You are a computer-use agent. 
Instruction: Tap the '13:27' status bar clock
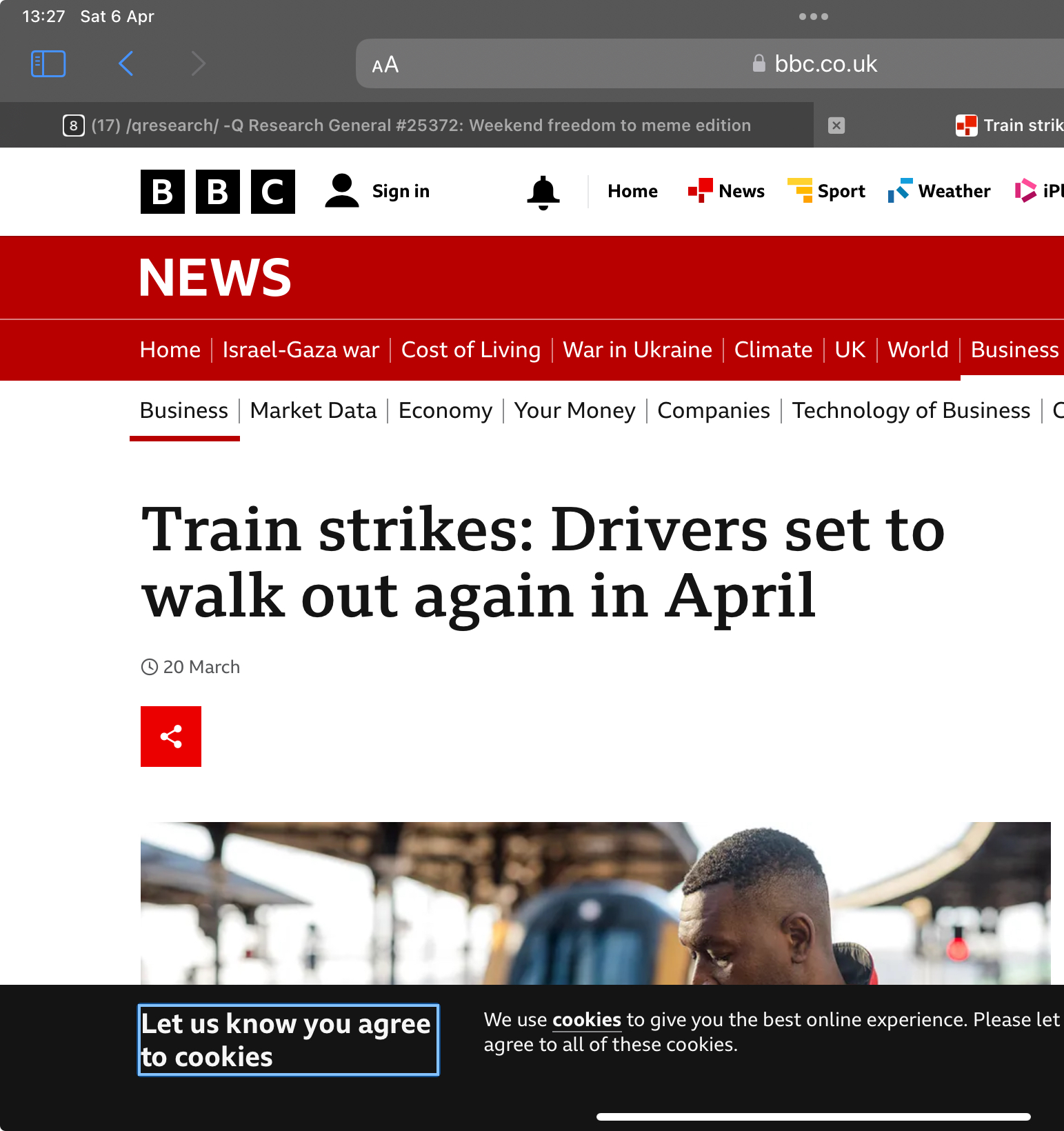[x=43, y=17]
